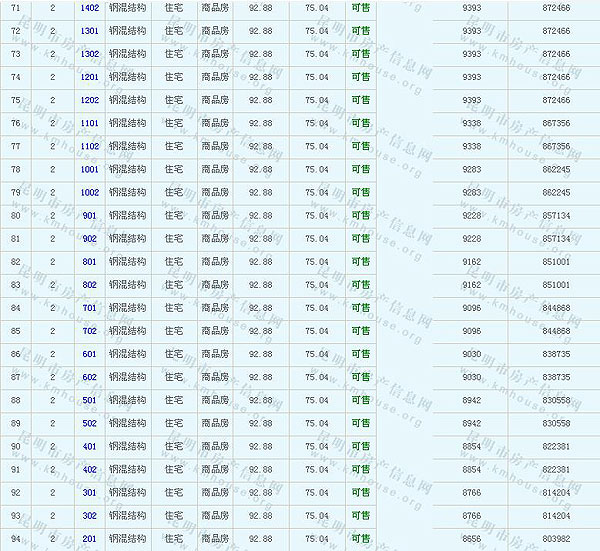The height and width of the screenshot is (551, 600).
Task: Open room 1402 link
Action: pos(89,8)
